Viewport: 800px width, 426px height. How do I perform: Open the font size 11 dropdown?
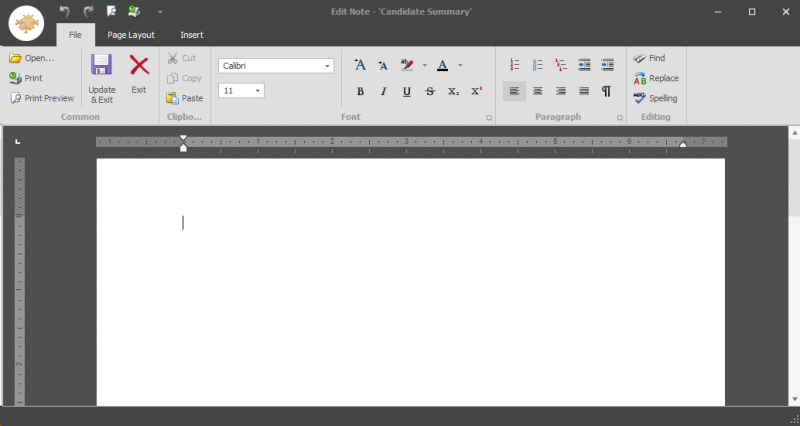pos(258,91)
